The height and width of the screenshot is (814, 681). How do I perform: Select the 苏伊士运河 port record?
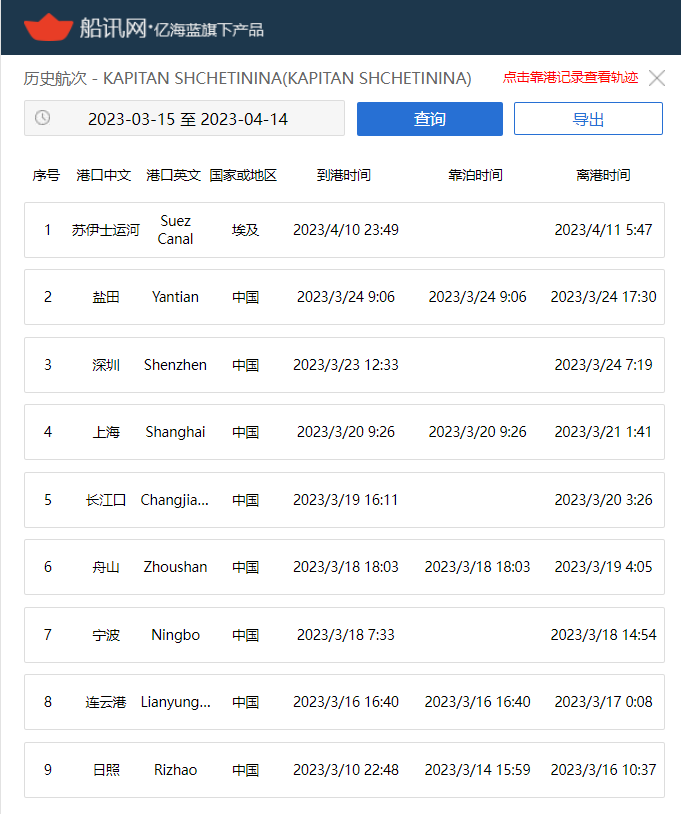click(x=344, y=230)
